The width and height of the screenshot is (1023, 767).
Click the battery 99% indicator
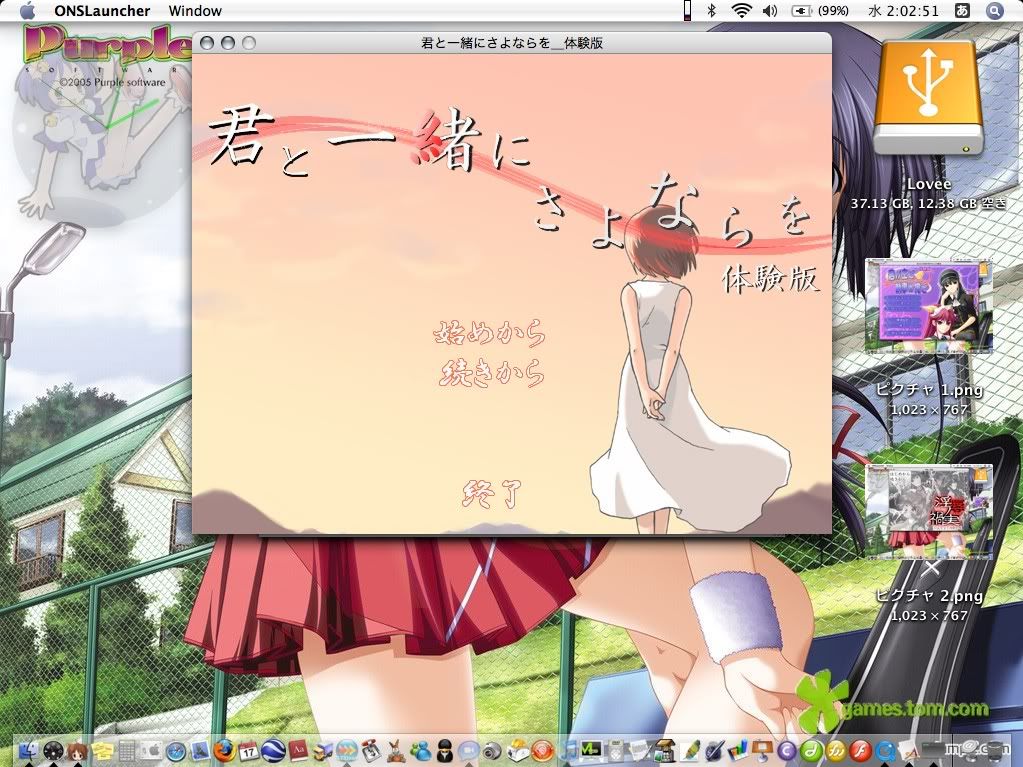click(820, 10)
